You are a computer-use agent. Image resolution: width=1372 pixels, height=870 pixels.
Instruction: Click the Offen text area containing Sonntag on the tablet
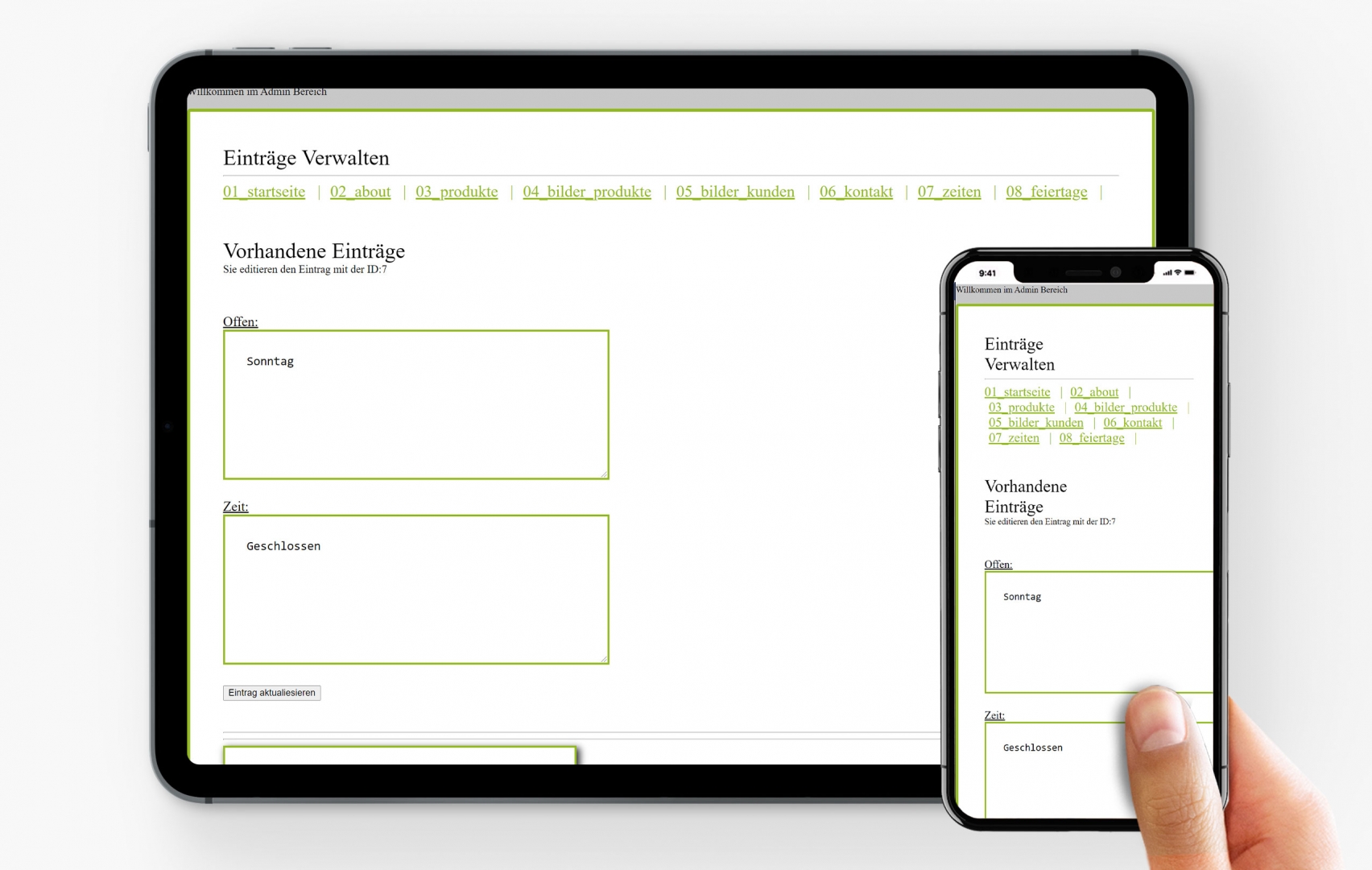415,404
